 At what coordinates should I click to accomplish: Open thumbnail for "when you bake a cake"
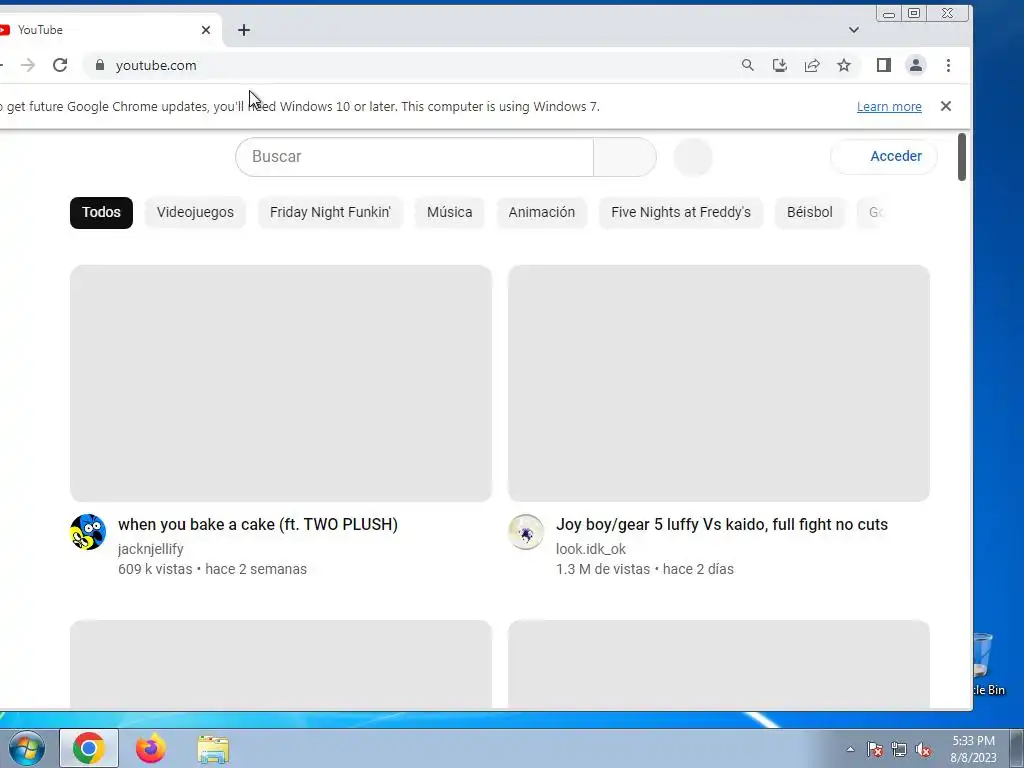(x=281, y=383)
